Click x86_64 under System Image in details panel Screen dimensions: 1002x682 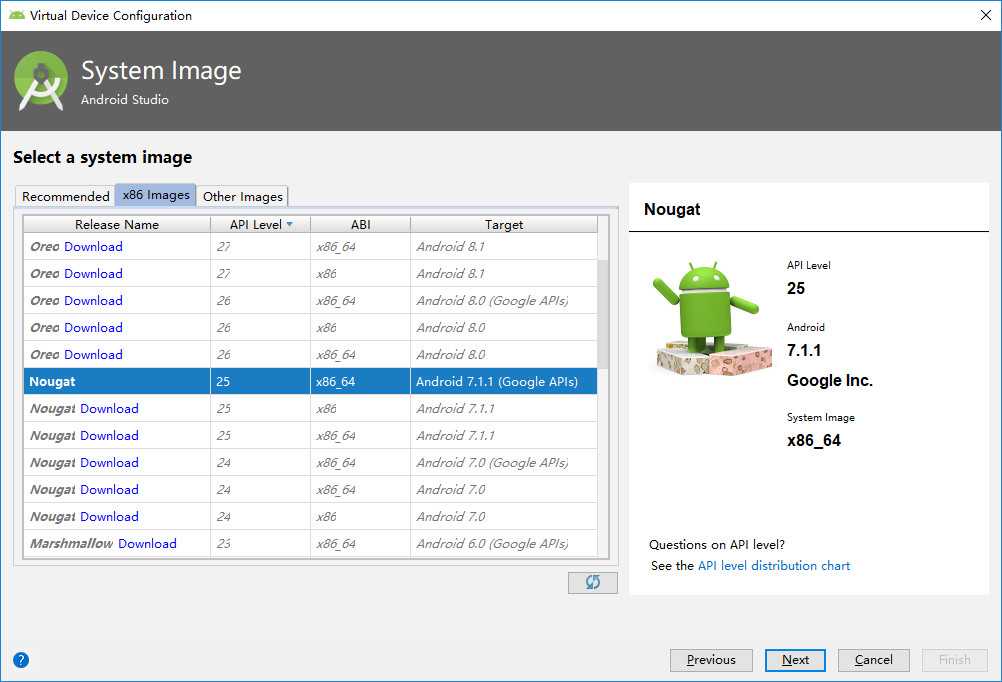coord(813,441)
